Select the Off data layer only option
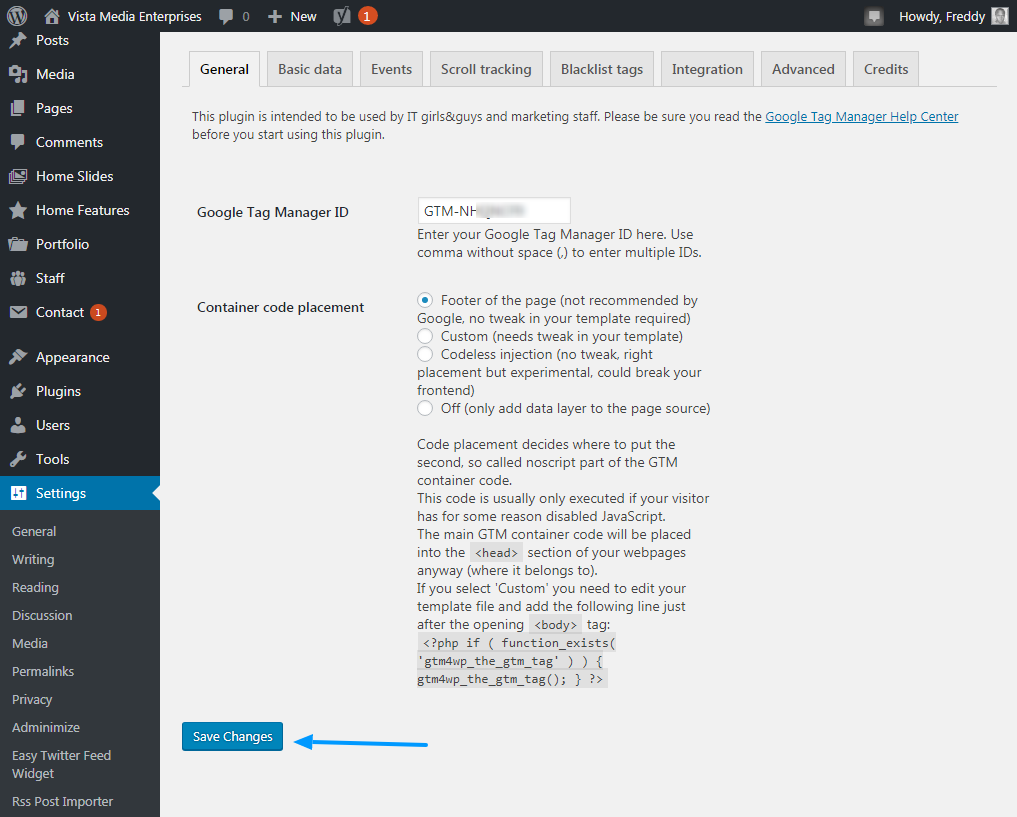The image size is (1017, 817). pos(425,408)
